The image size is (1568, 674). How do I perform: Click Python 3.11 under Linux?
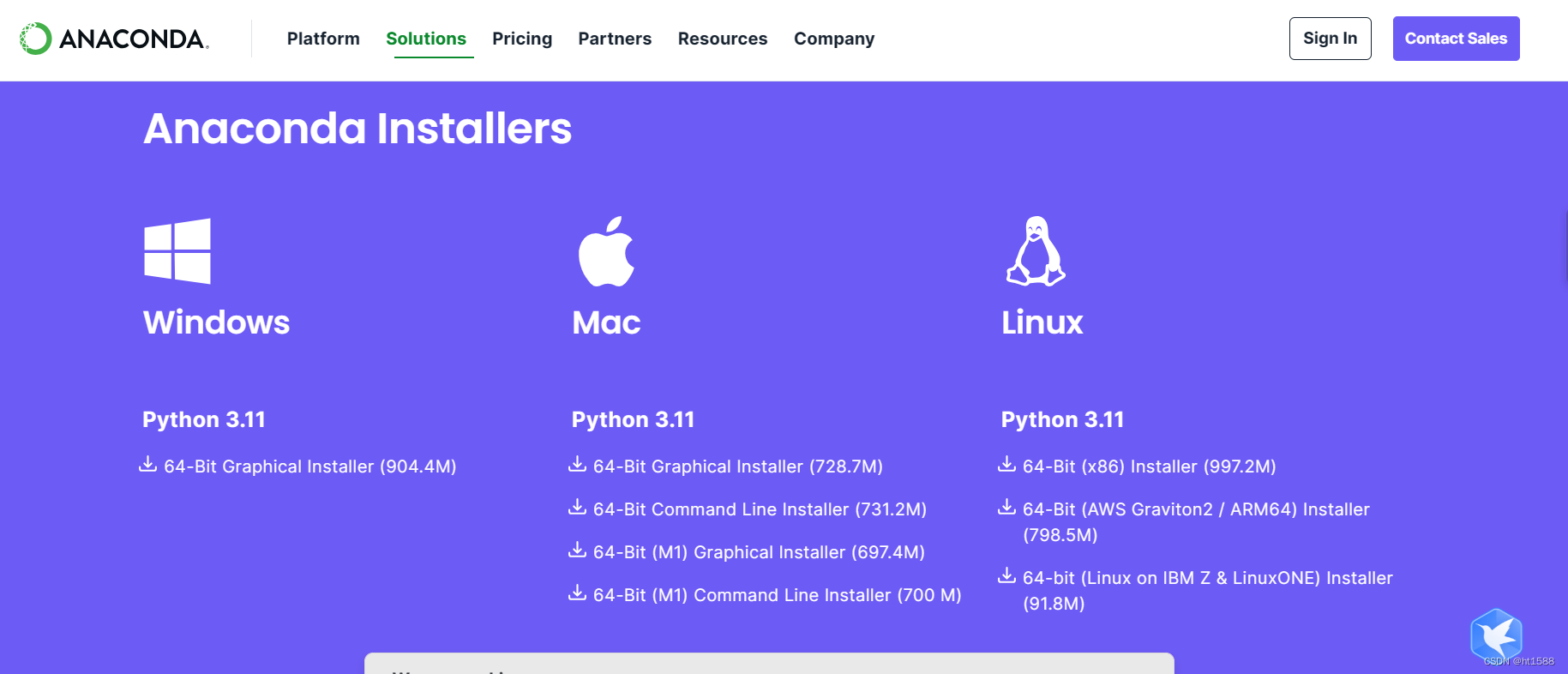pyautogui.click(x=1063, y=419)
